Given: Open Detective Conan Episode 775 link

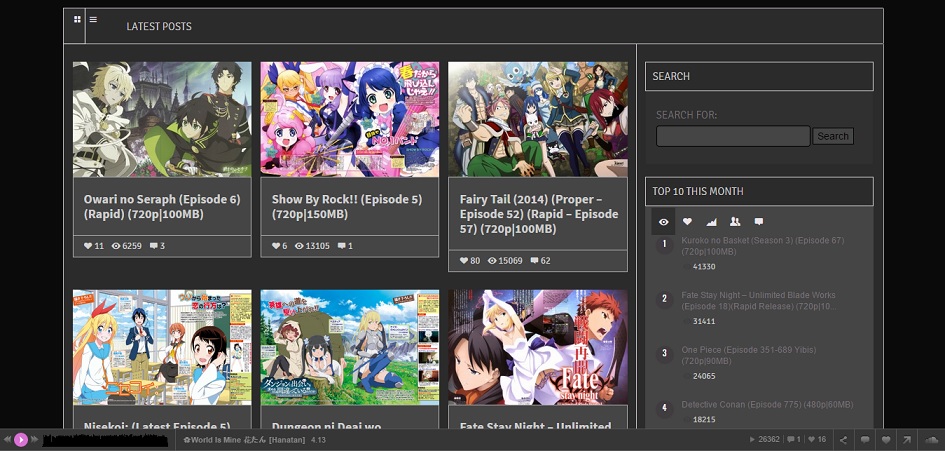Looking at the screenshot, I should [x=767, y=405].
